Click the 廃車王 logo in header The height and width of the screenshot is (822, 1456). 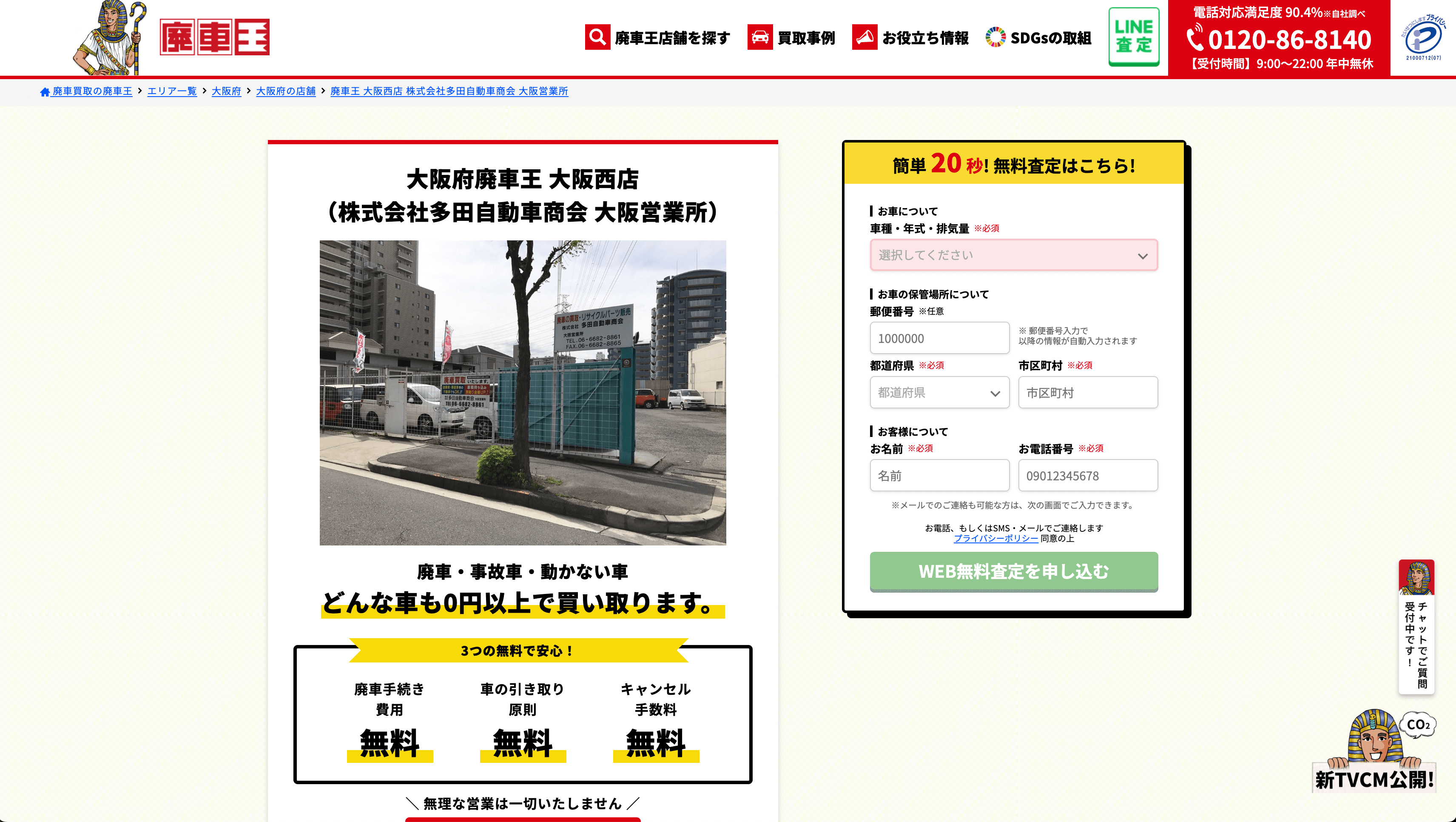tap(215, 37)
